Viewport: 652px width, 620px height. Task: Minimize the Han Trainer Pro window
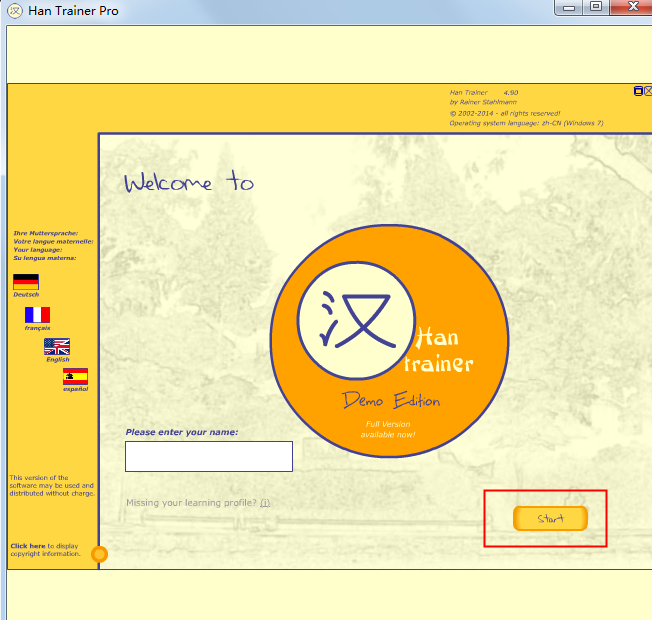569,7
